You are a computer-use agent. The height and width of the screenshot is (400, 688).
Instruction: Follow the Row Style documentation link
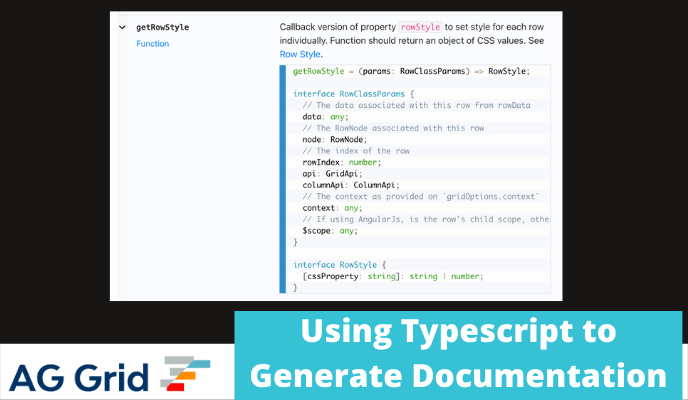pyautogui.click(x=300, y=54)
